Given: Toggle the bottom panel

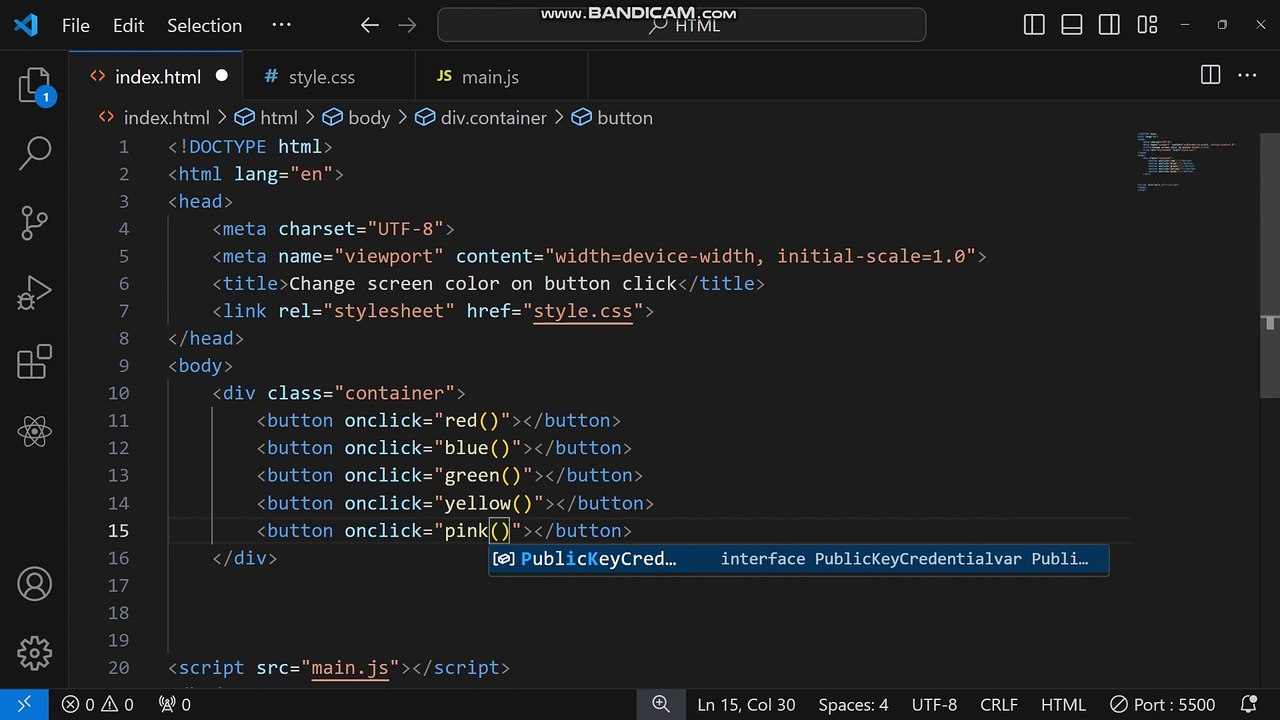Looking at the screenshot, I should (x=1072, y=25).
